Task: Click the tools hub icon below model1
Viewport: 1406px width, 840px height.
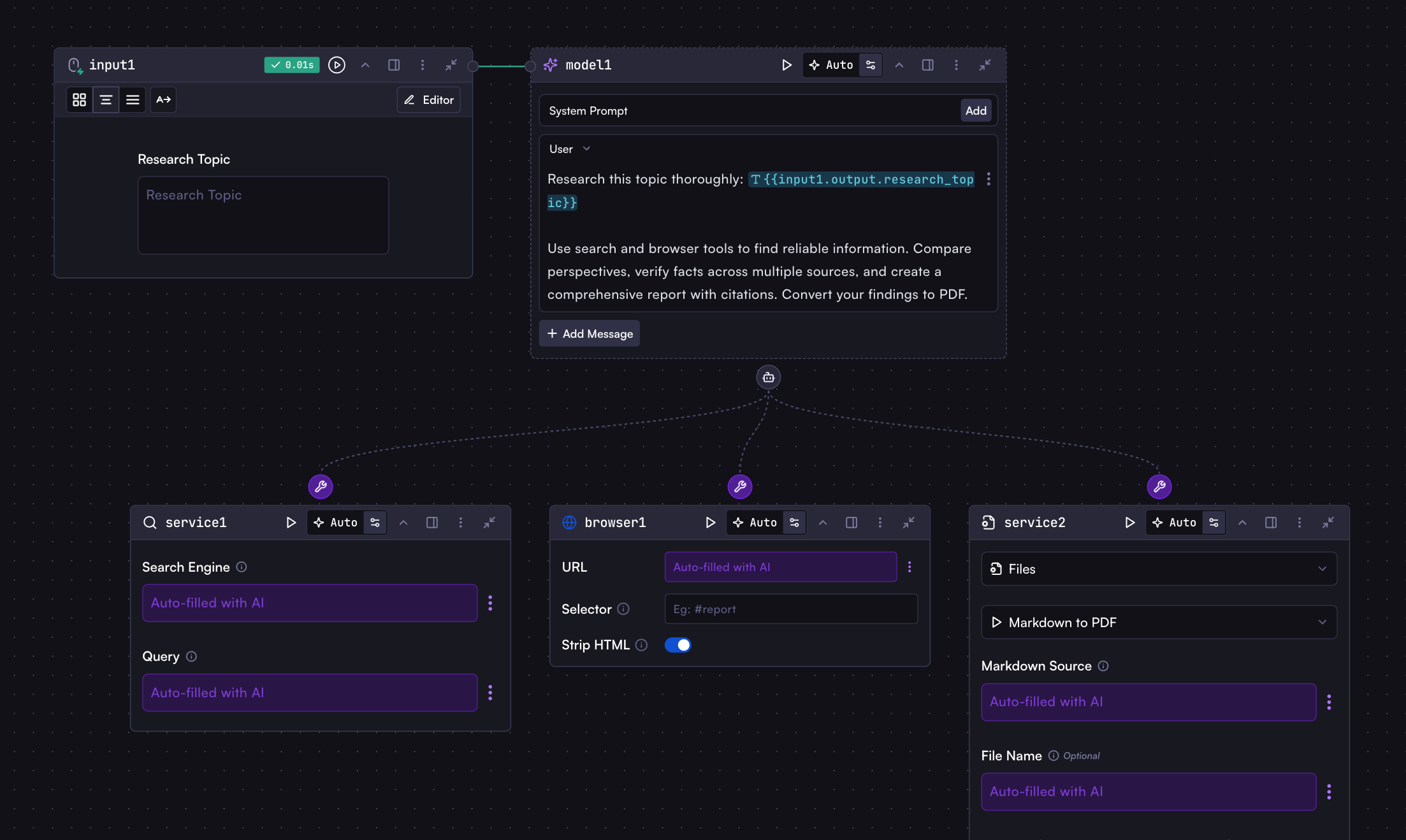Action: tap(768, 377)
